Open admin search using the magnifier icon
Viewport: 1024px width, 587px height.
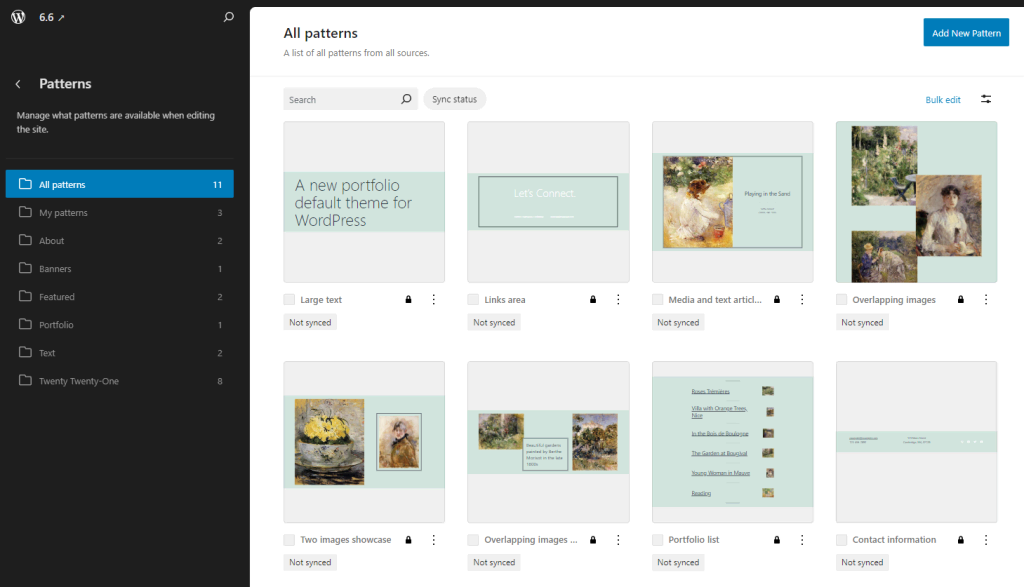228,16
